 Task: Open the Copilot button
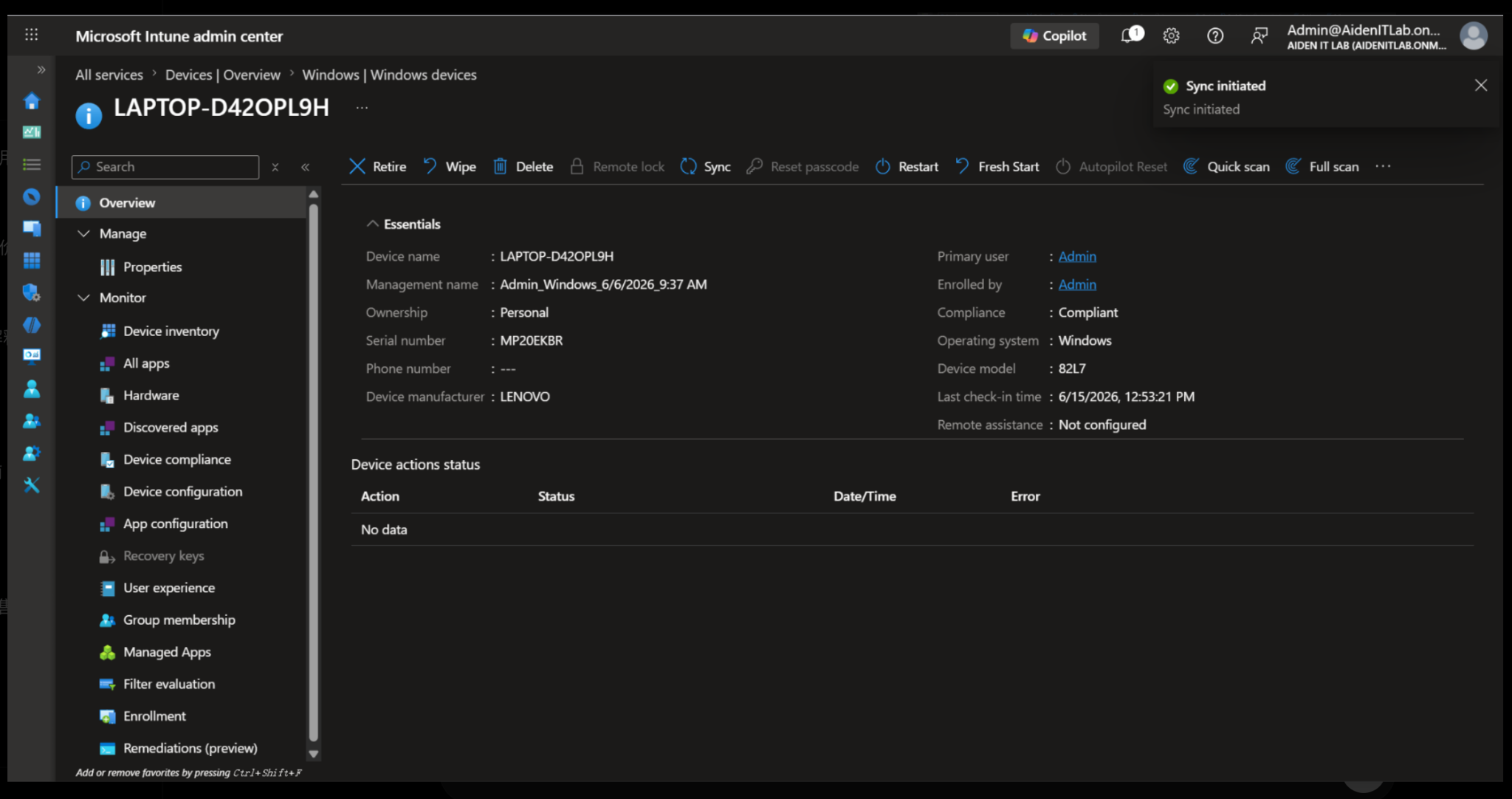click(1054, 35)
